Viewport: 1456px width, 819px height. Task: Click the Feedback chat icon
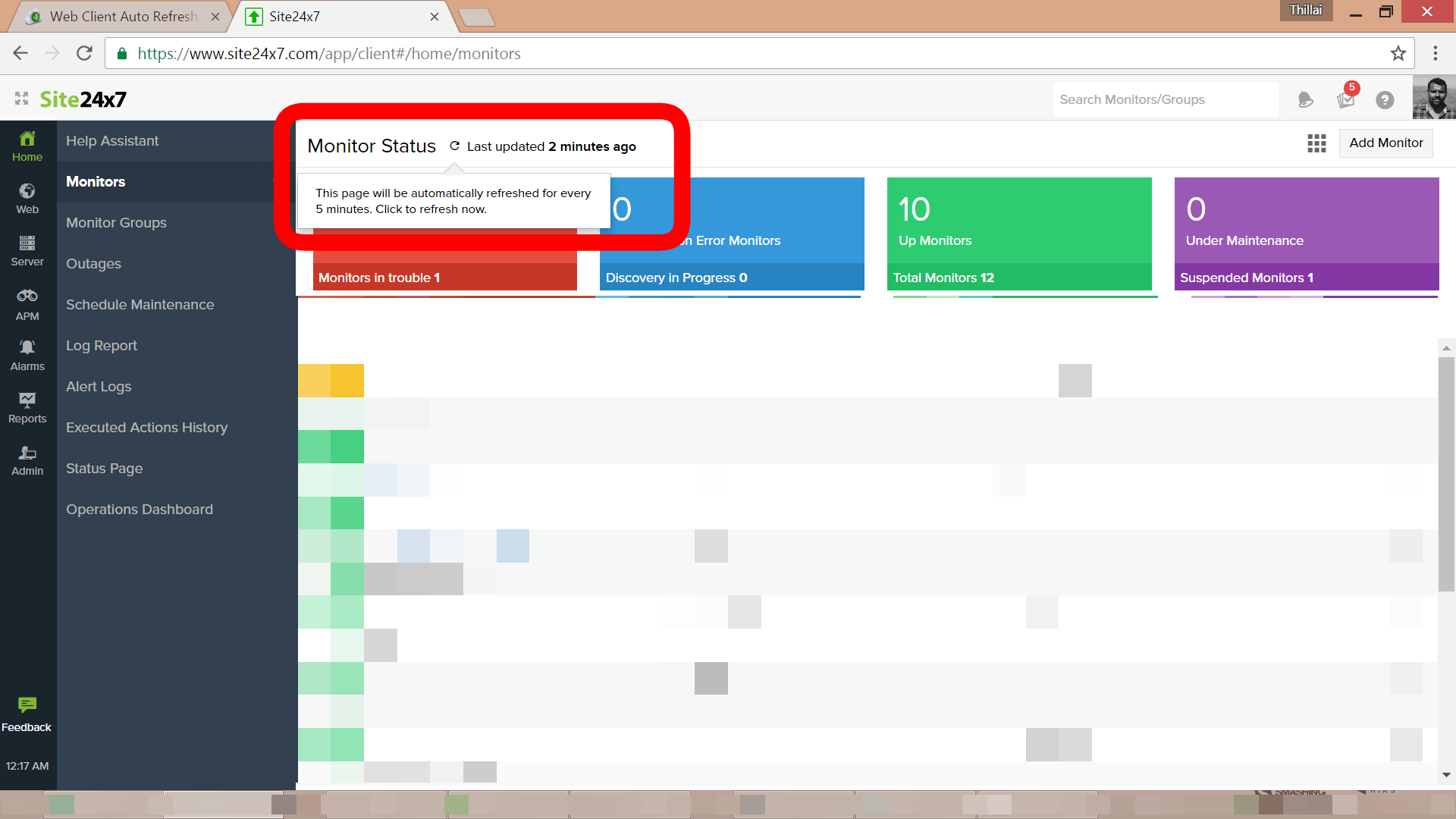click(27, 705)
